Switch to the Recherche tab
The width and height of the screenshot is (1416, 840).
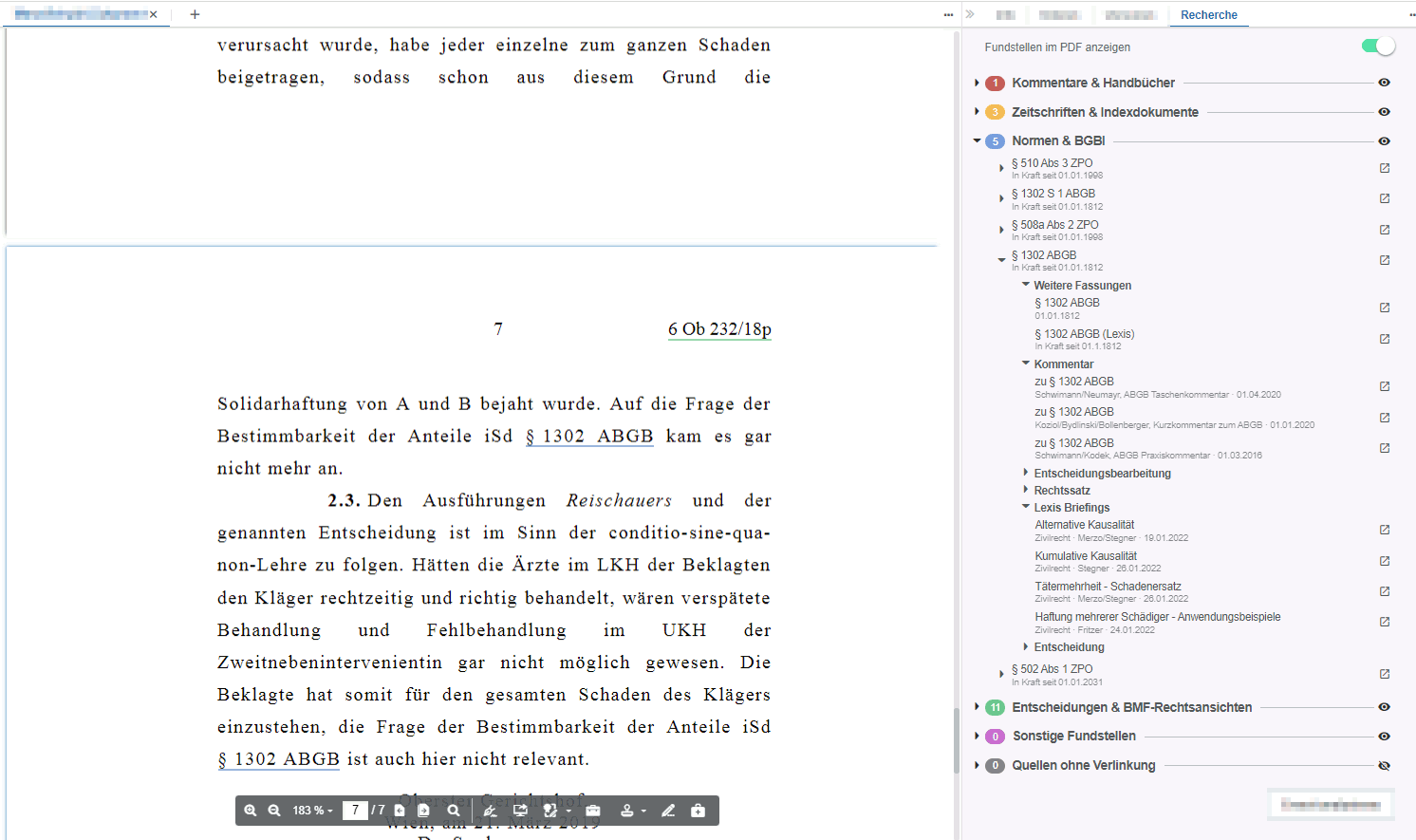(1209, 15)
